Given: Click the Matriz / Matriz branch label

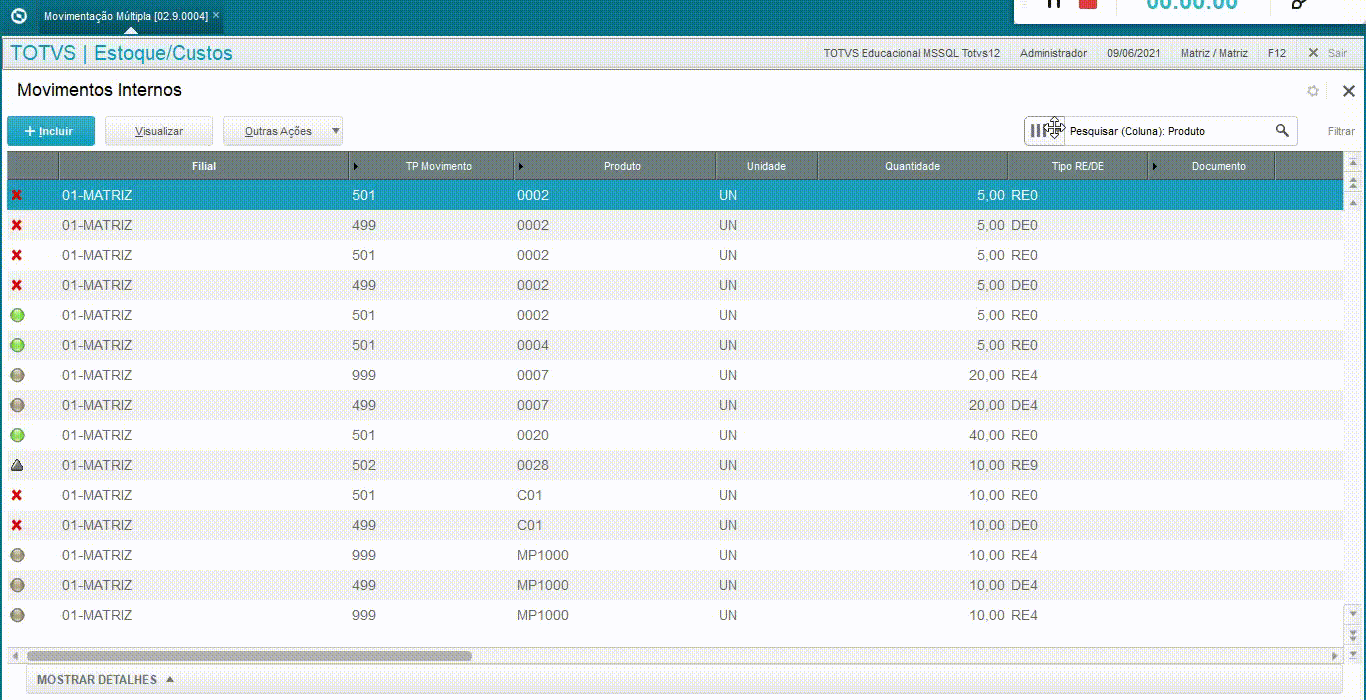Looking at the screenshot, I should pyautogui.click(x=1214, y=53).
